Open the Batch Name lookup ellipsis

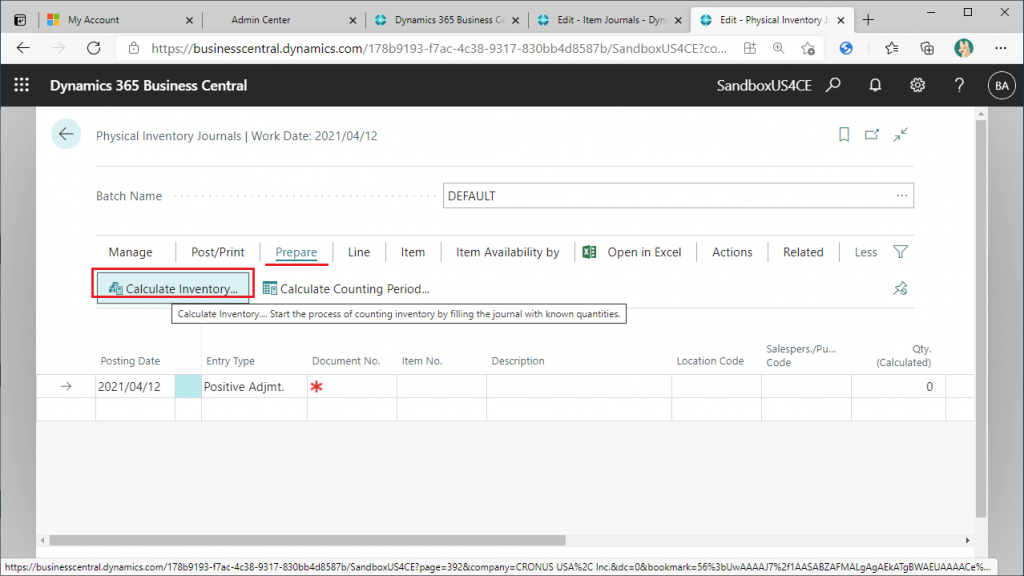pos(902,195)
